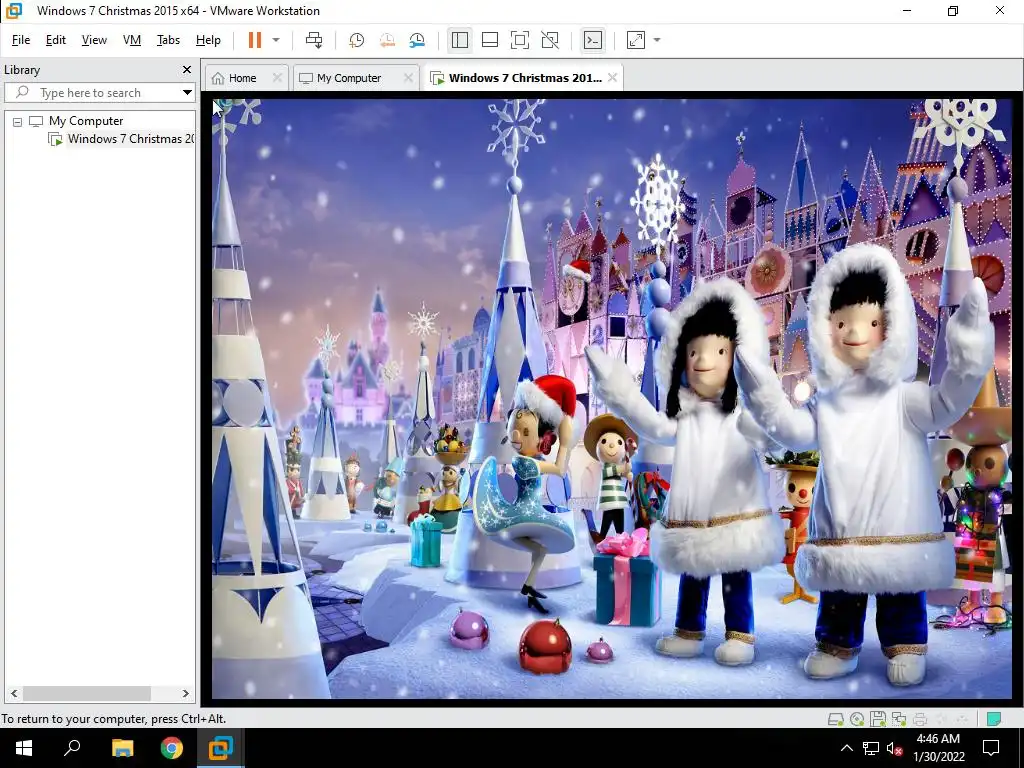Open the Tabs menu
The image size is (1024, 768).
(168, 40)
